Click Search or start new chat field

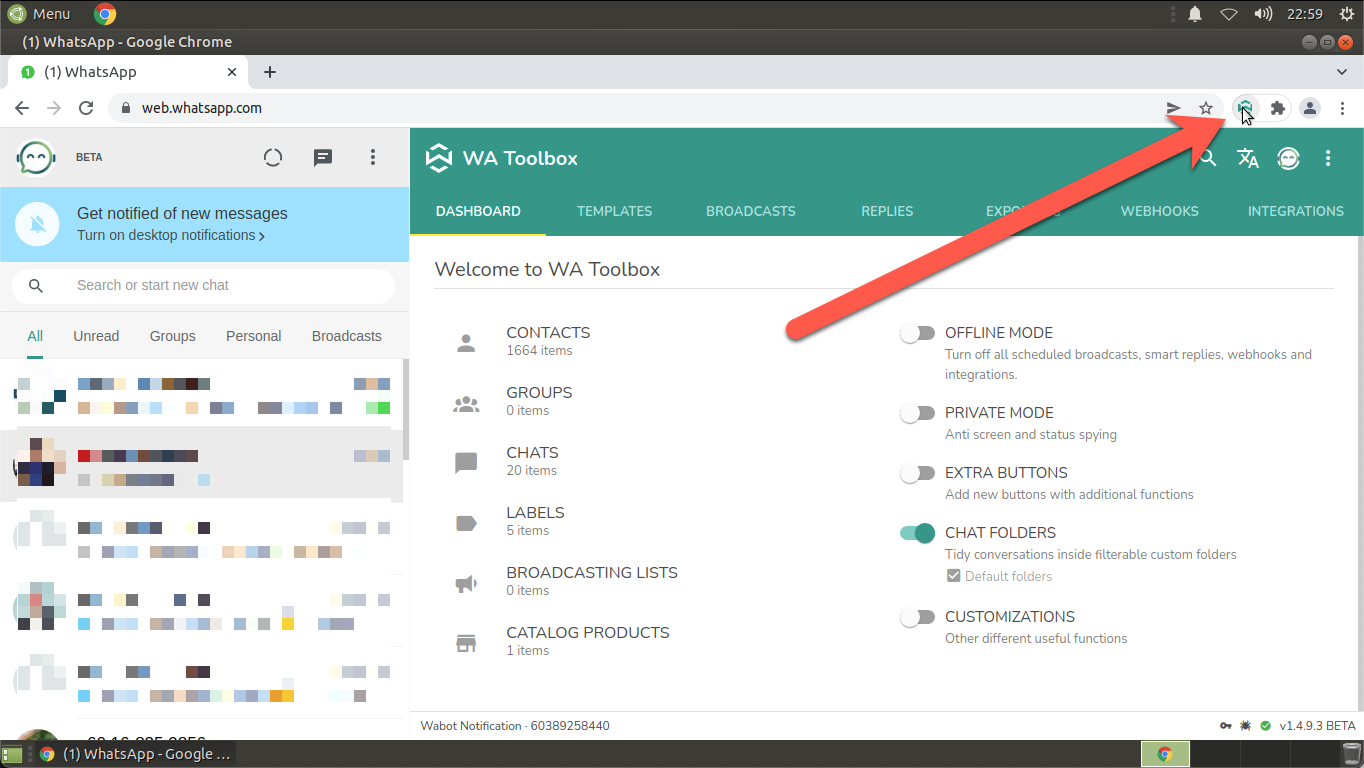pyautogui.click(x=203, y=285)
